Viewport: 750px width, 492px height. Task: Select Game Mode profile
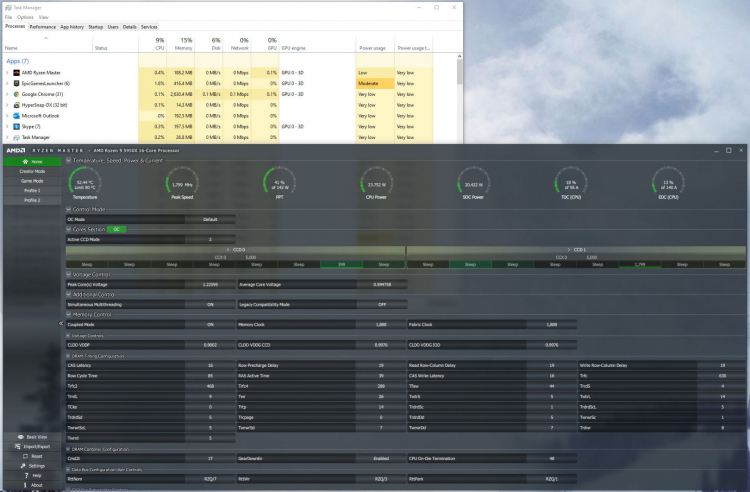point(32,181)
